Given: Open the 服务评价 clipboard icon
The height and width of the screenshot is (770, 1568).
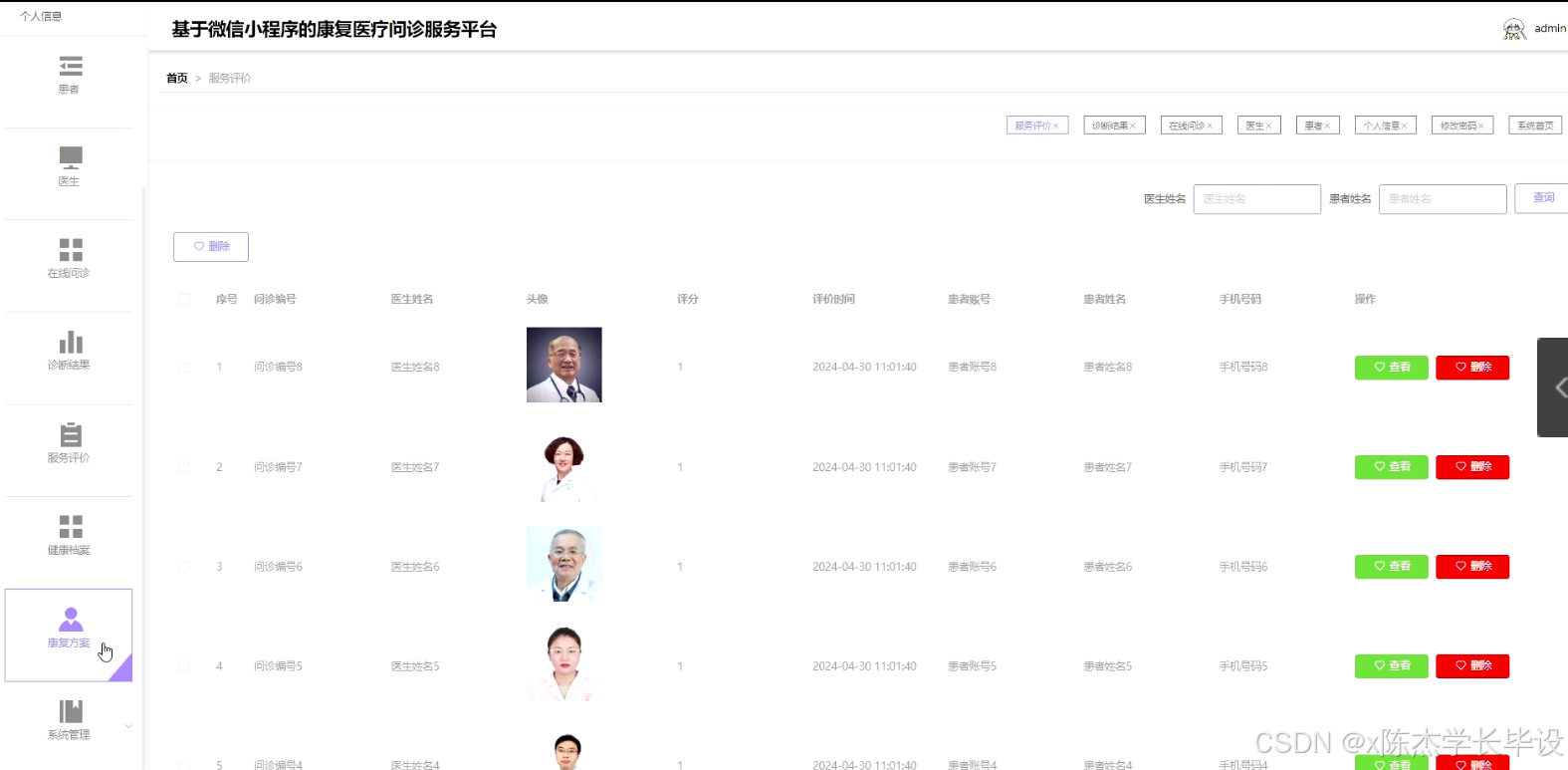Looking at the screenshot, I should pyautogui.click(x=71, y=435).
